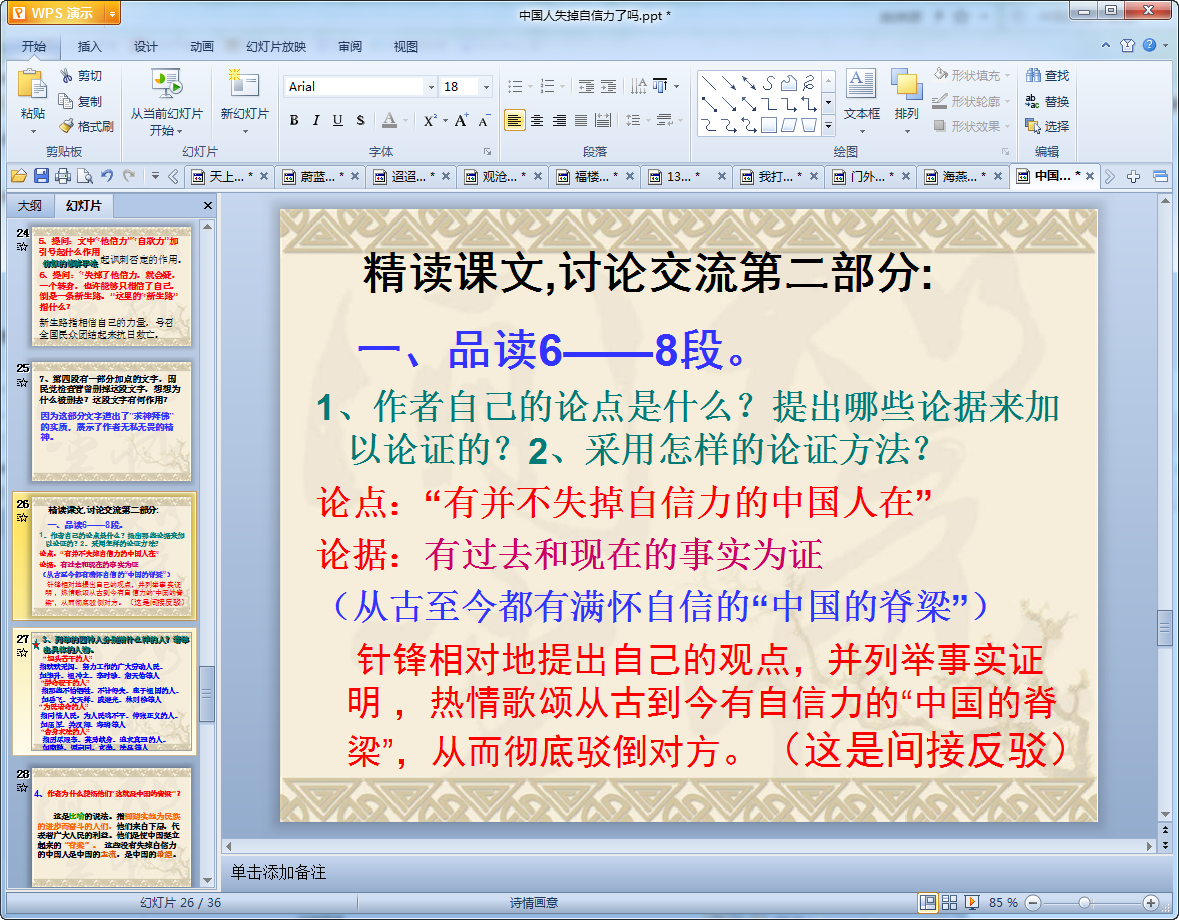Viewport: 1179px width, 920px height.
Task: Justify the paragraph text
Action: click(x=581, y=120)
